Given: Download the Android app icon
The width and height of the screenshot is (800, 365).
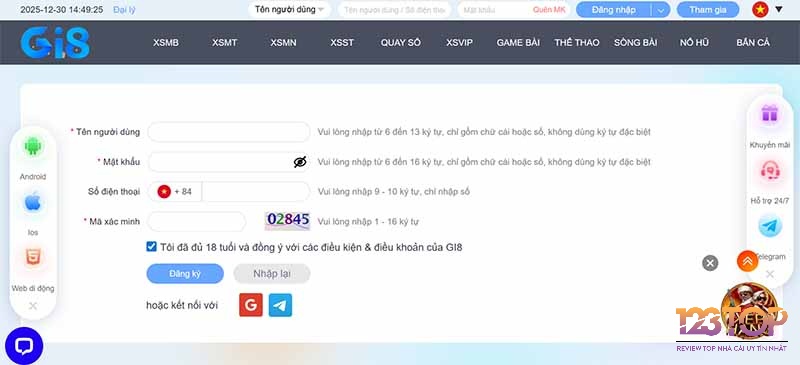Looking at the screenshot, I should 33,147.
